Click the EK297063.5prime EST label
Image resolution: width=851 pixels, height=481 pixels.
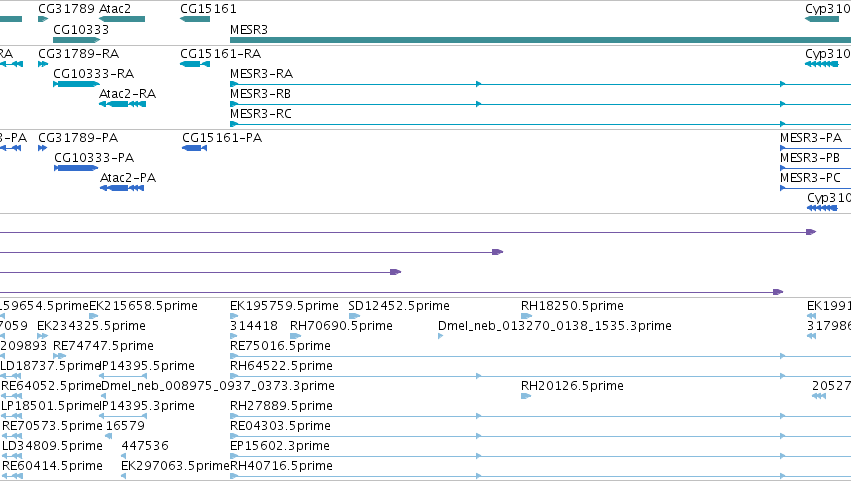(x=176, y=465)
